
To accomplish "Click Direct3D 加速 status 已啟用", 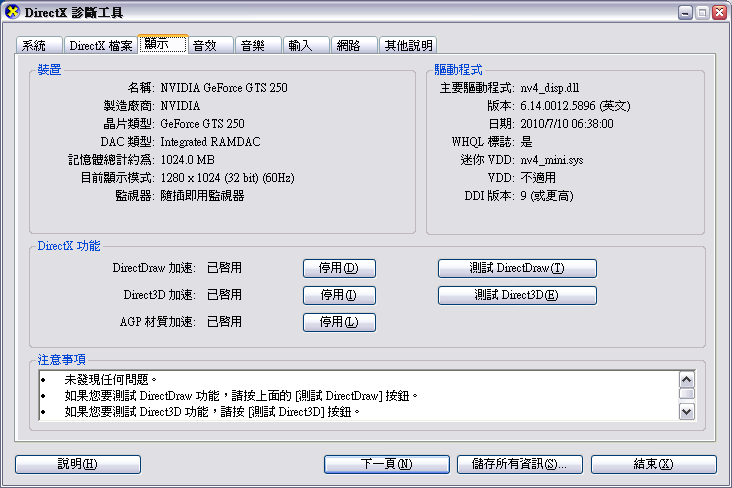I will 225,295.
